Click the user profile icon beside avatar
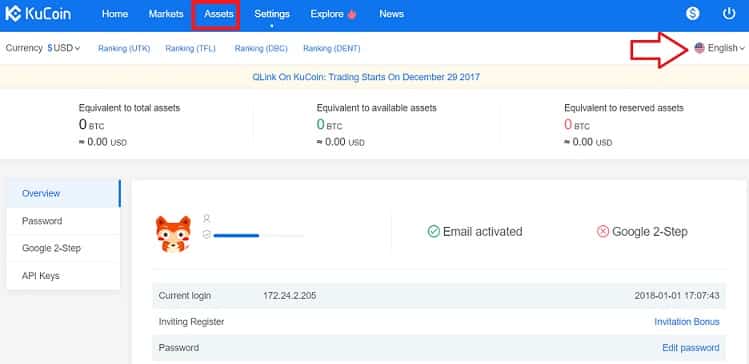This screenshot has height=364, width=749. coord(206,219)
